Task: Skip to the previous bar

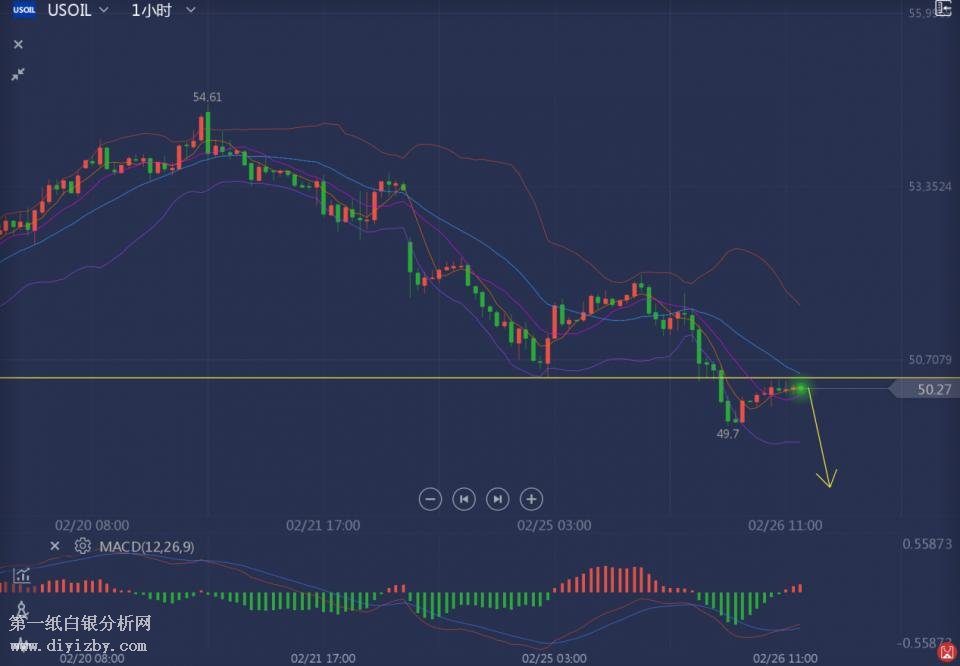Action: pos(463,498)
